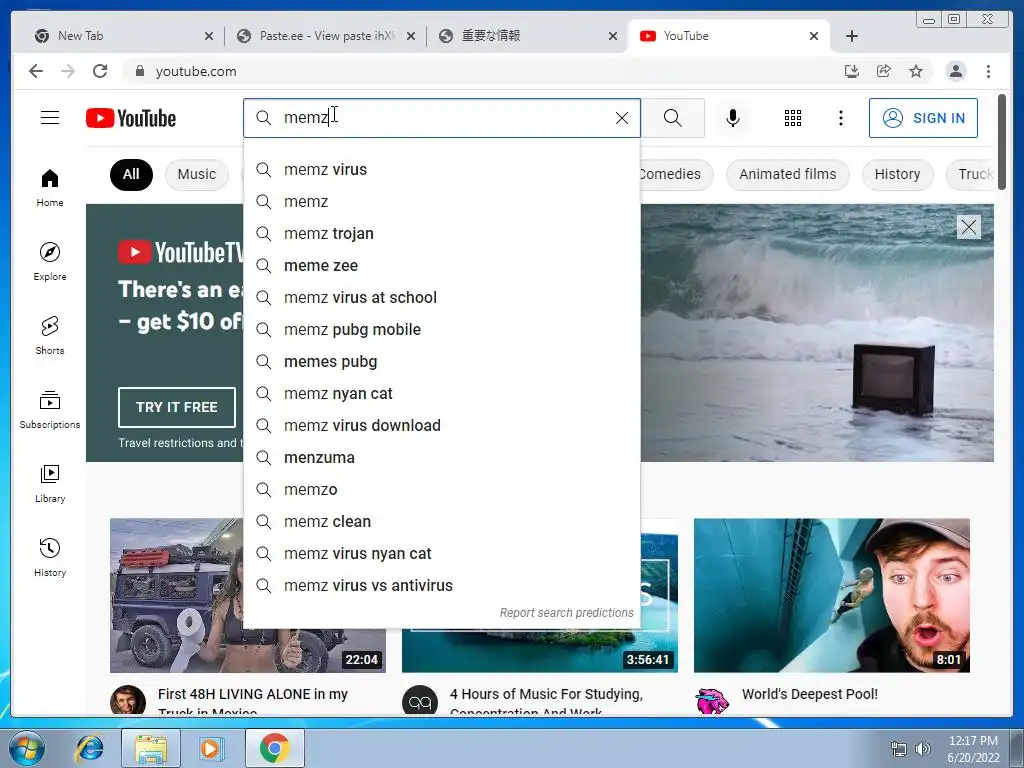1024x768 pixels.
Task: Close the Paste.ee tab
Action: 411,36
